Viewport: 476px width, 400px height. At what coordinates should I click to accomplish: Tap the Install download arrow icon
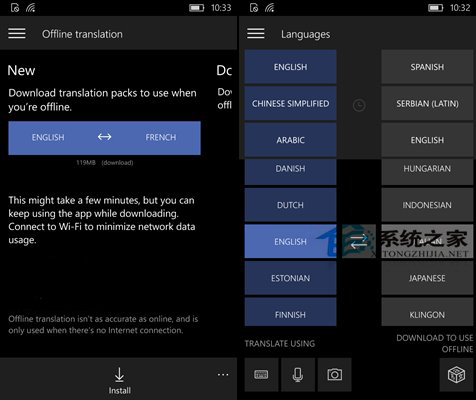coord(119,375)
